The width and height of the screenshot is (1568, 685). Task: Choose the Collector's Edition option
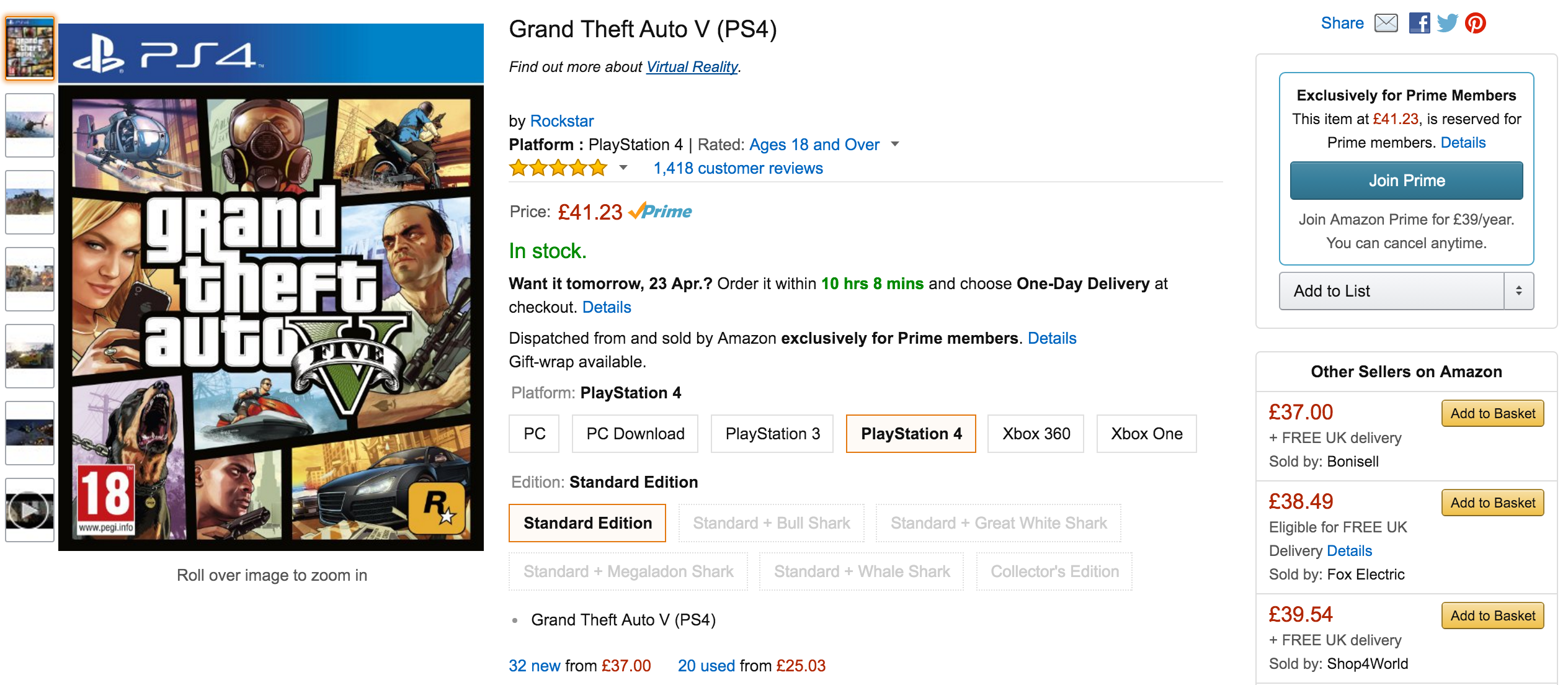[x=1054, y=571]
